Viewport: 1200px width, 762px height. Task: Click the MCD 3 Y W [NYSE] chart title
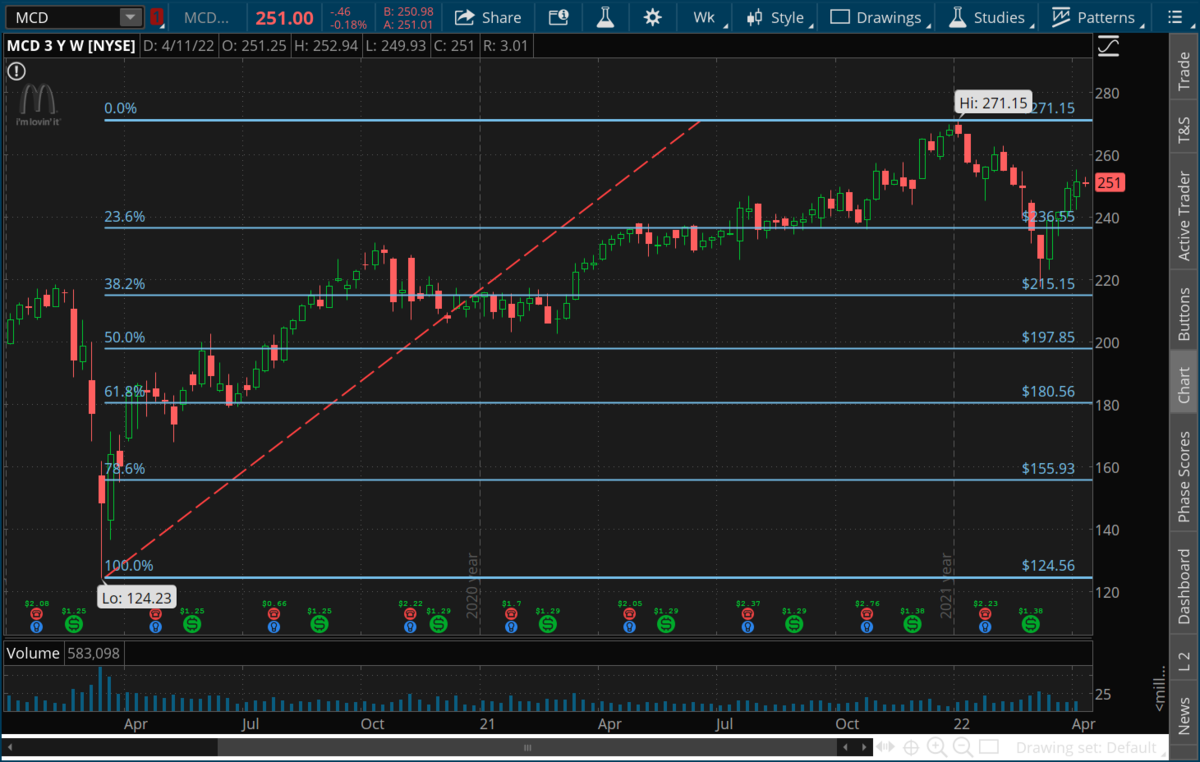71,45
